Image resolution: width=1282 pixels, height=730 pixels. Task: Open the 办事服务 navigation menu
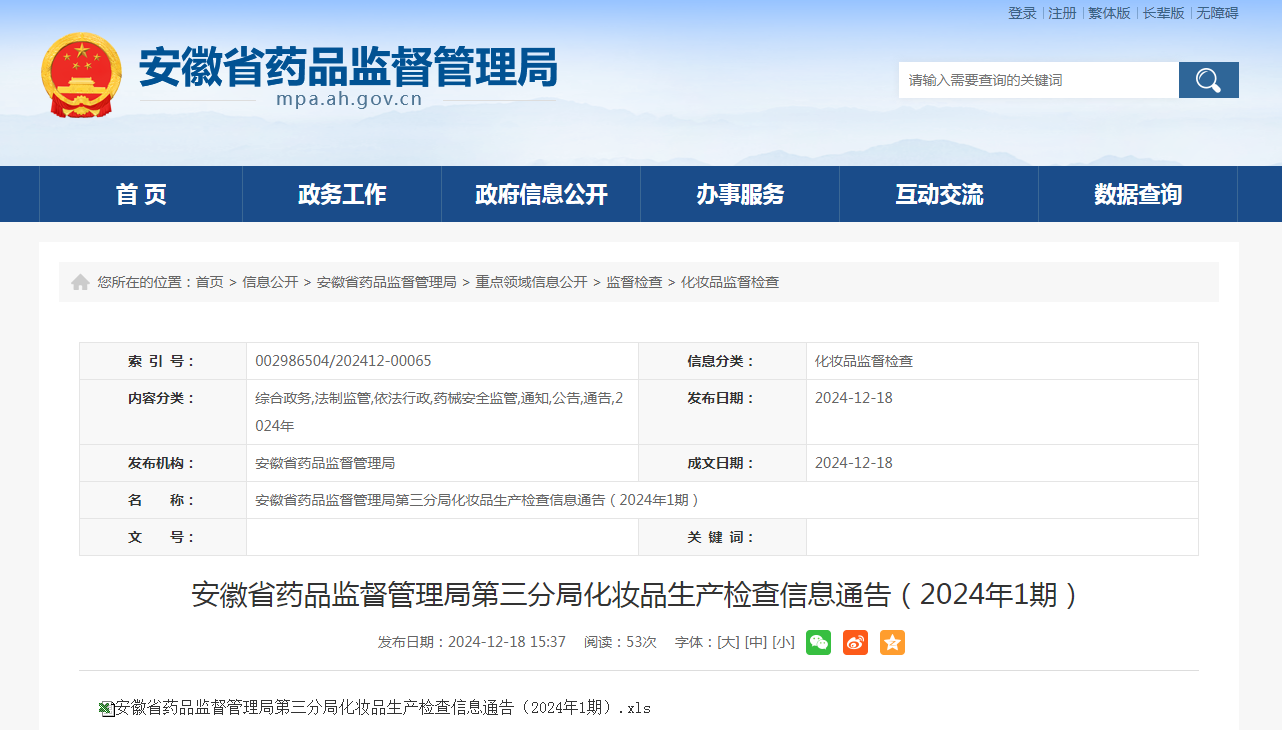pos(740,194)
